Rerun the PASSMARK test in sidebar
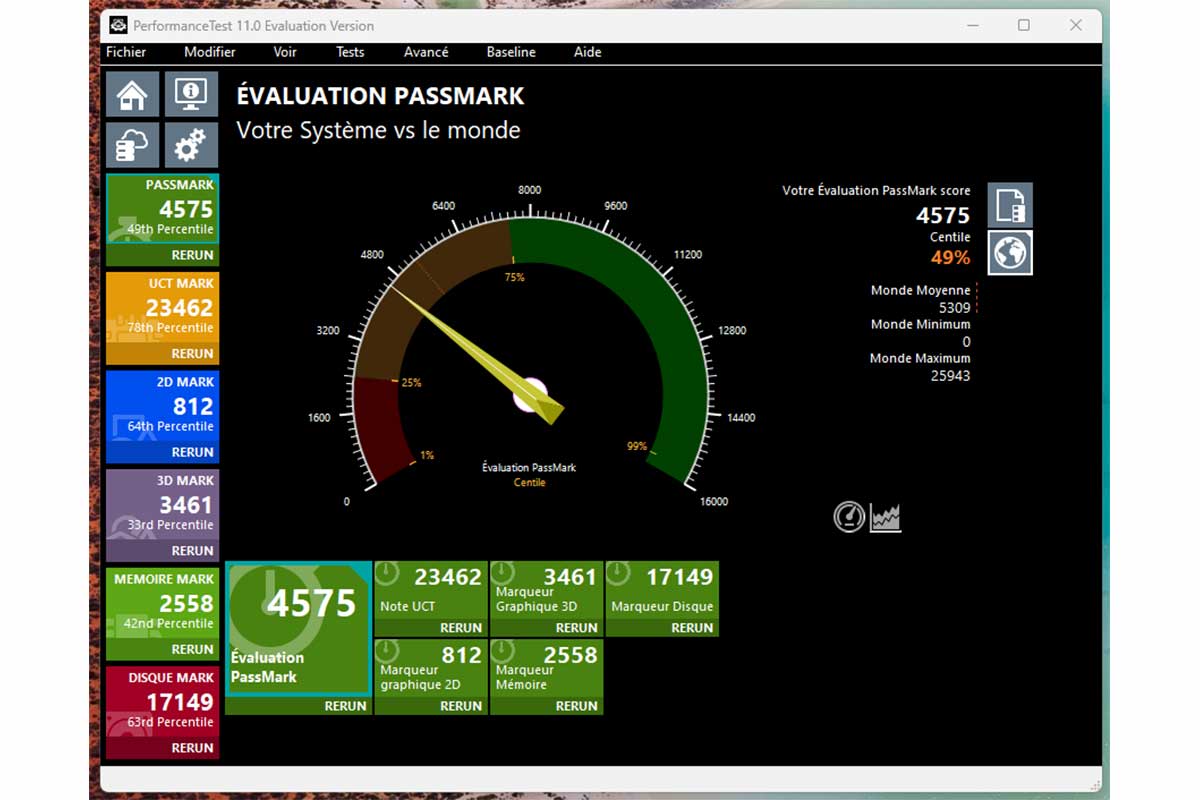The height and width of the screenshot is (800, 1200). coord(192,255)
